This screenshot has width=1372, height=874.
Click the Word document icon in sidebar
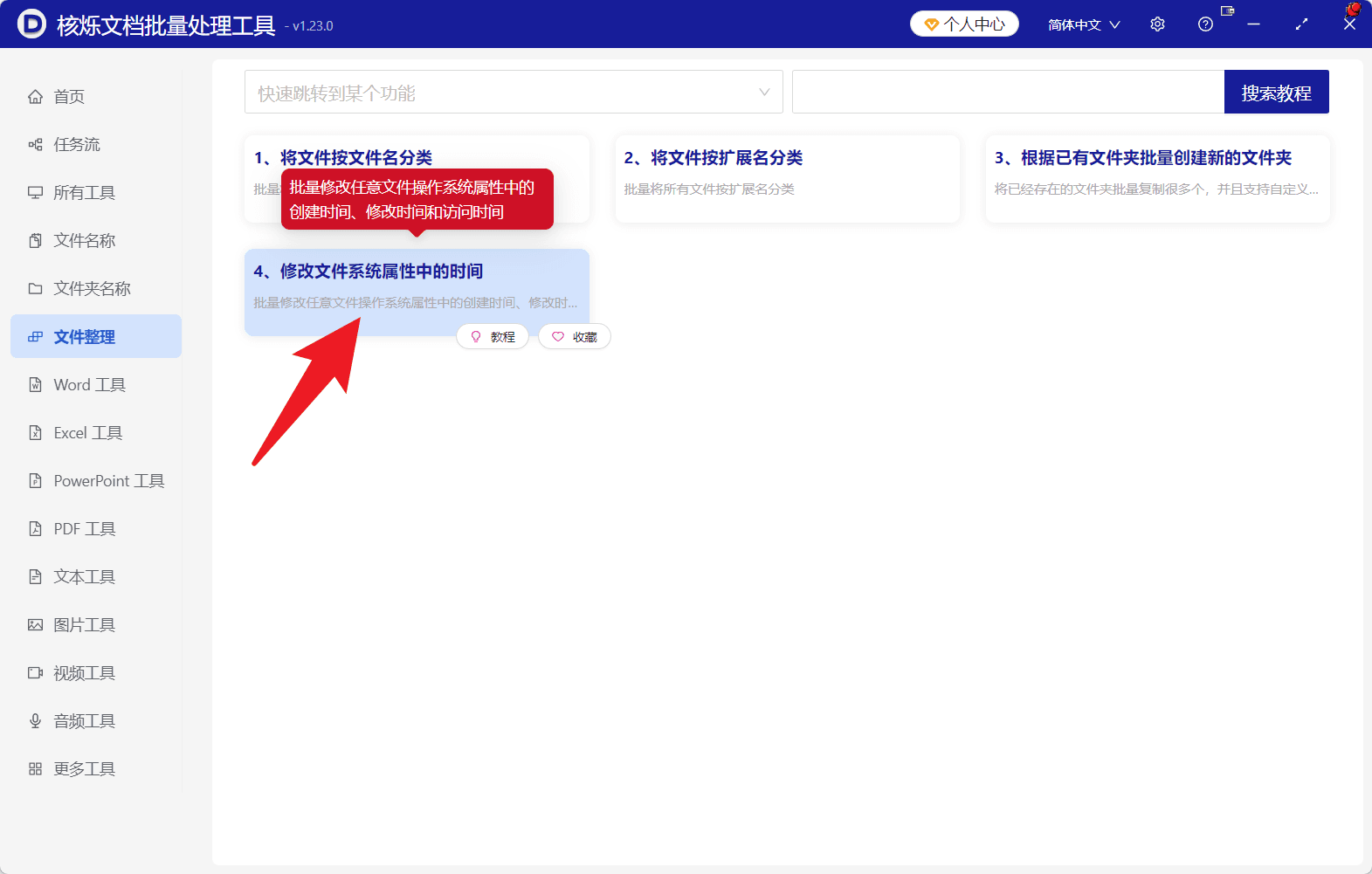(35, 384)
